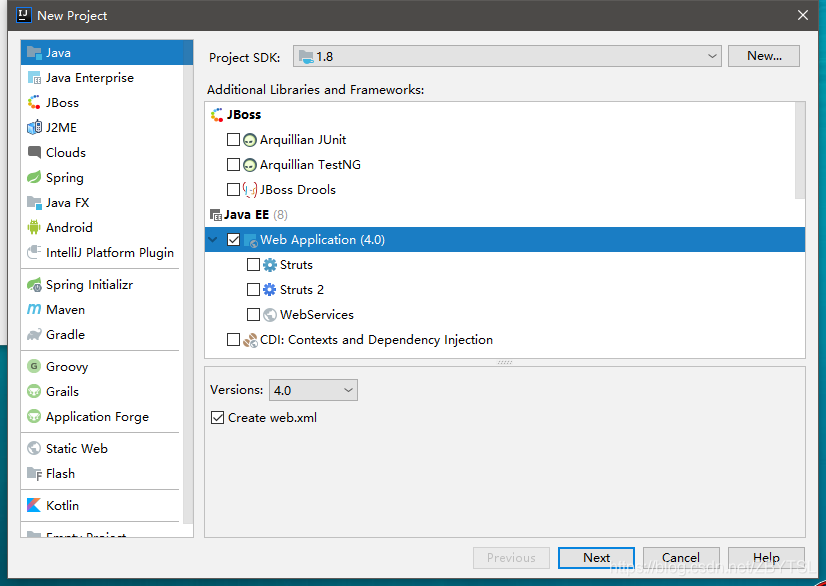The width and height of the screenshot is (826, 586).
Task: Click the Struts 2 gear icon
Action: [x=270, y=289]
